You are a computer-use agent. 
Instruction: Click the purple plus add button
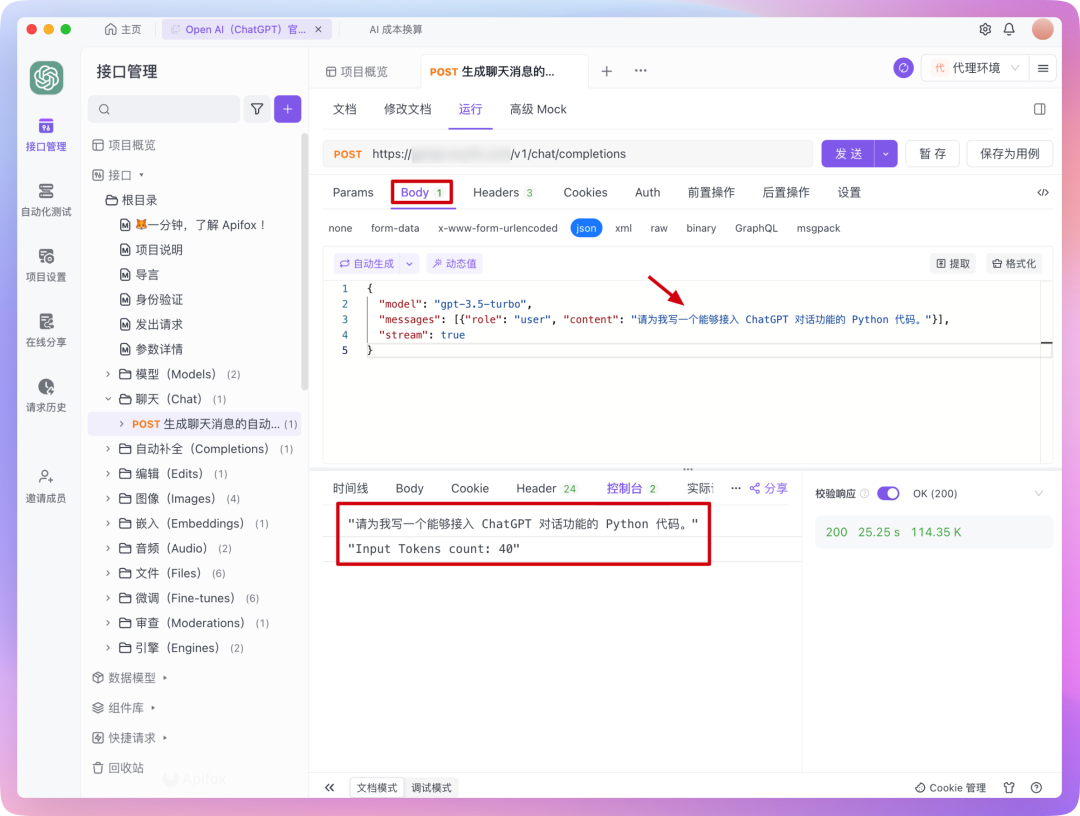coord(287,109)
